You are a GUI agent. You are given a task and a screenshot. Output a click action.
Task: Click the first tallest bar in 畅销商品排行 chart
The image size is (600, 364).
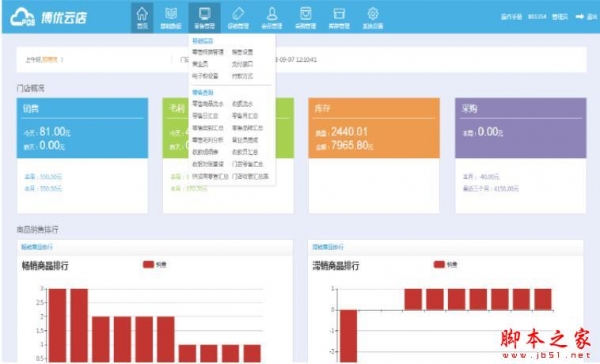(x=57, y=325)
